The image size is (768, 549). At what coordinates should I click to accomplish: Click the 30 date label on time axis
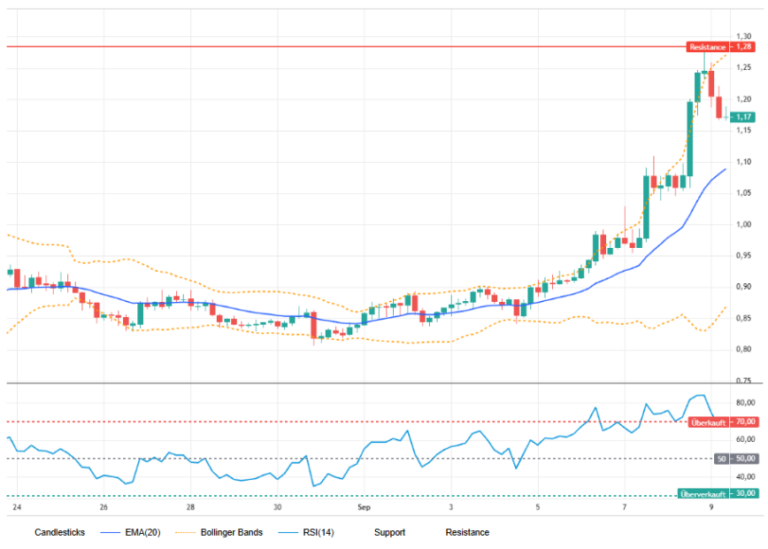277,507
